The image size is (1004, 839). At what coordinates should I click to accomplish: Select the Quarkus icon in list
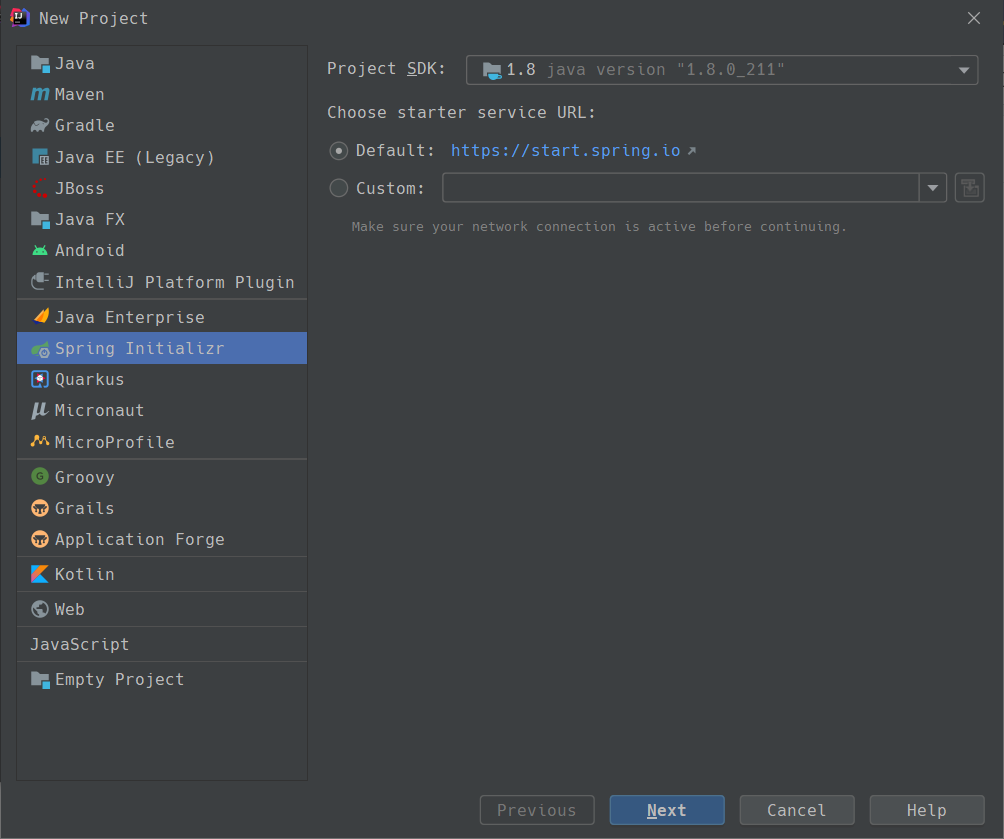click(x=40, y=380)
